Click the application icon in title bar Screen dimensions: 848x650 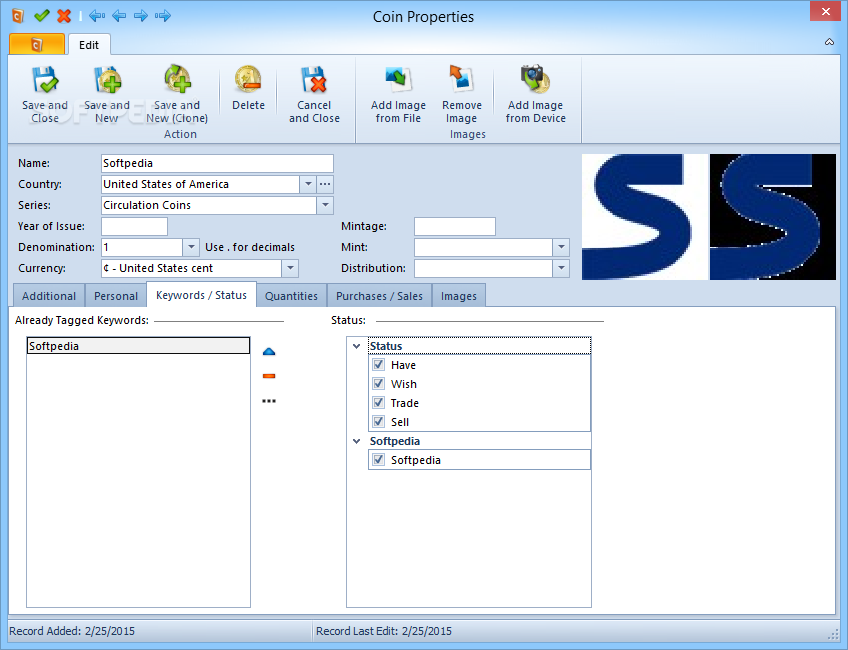click(x=18, y=16)
